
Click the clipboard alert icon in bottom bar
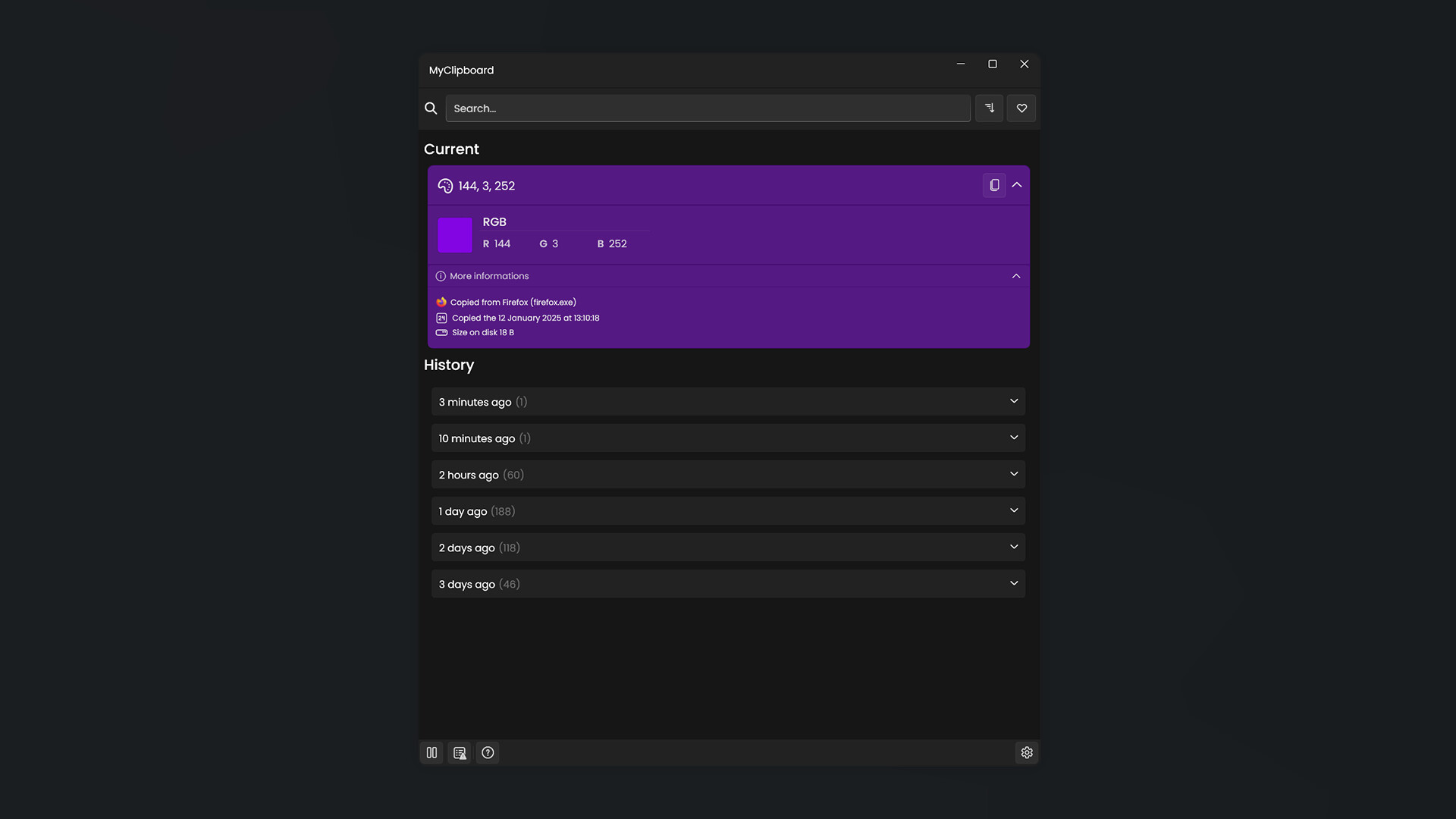pos(460,752)
